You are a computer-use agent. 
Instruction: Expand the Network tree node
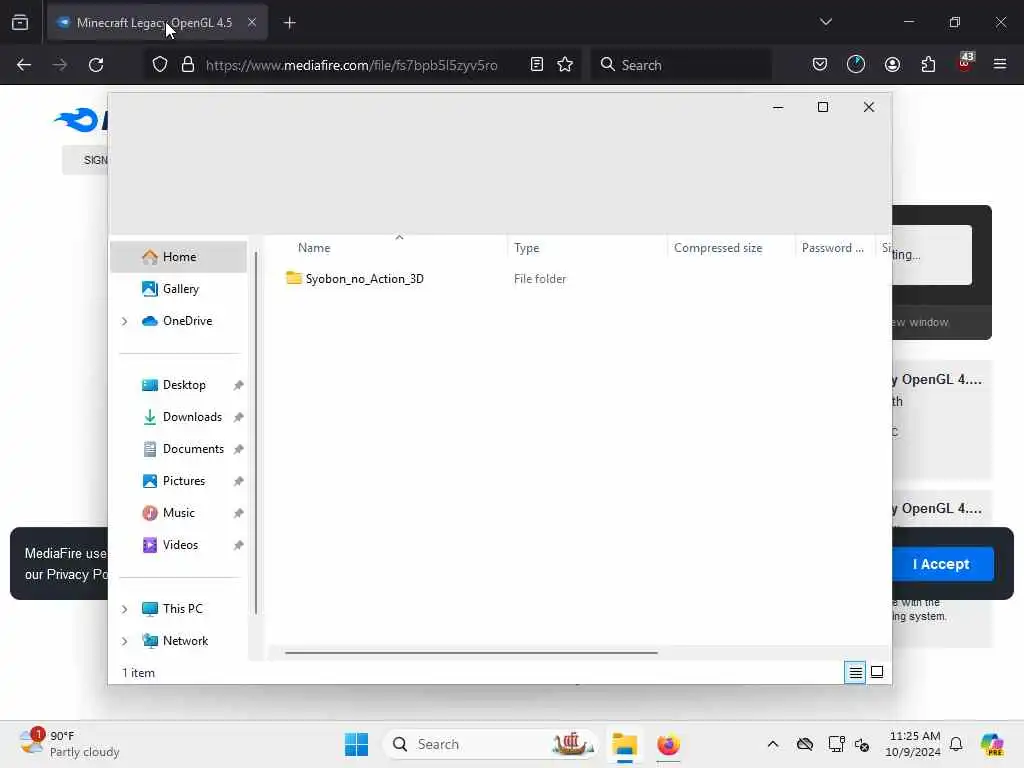click(x=124, y=641)
